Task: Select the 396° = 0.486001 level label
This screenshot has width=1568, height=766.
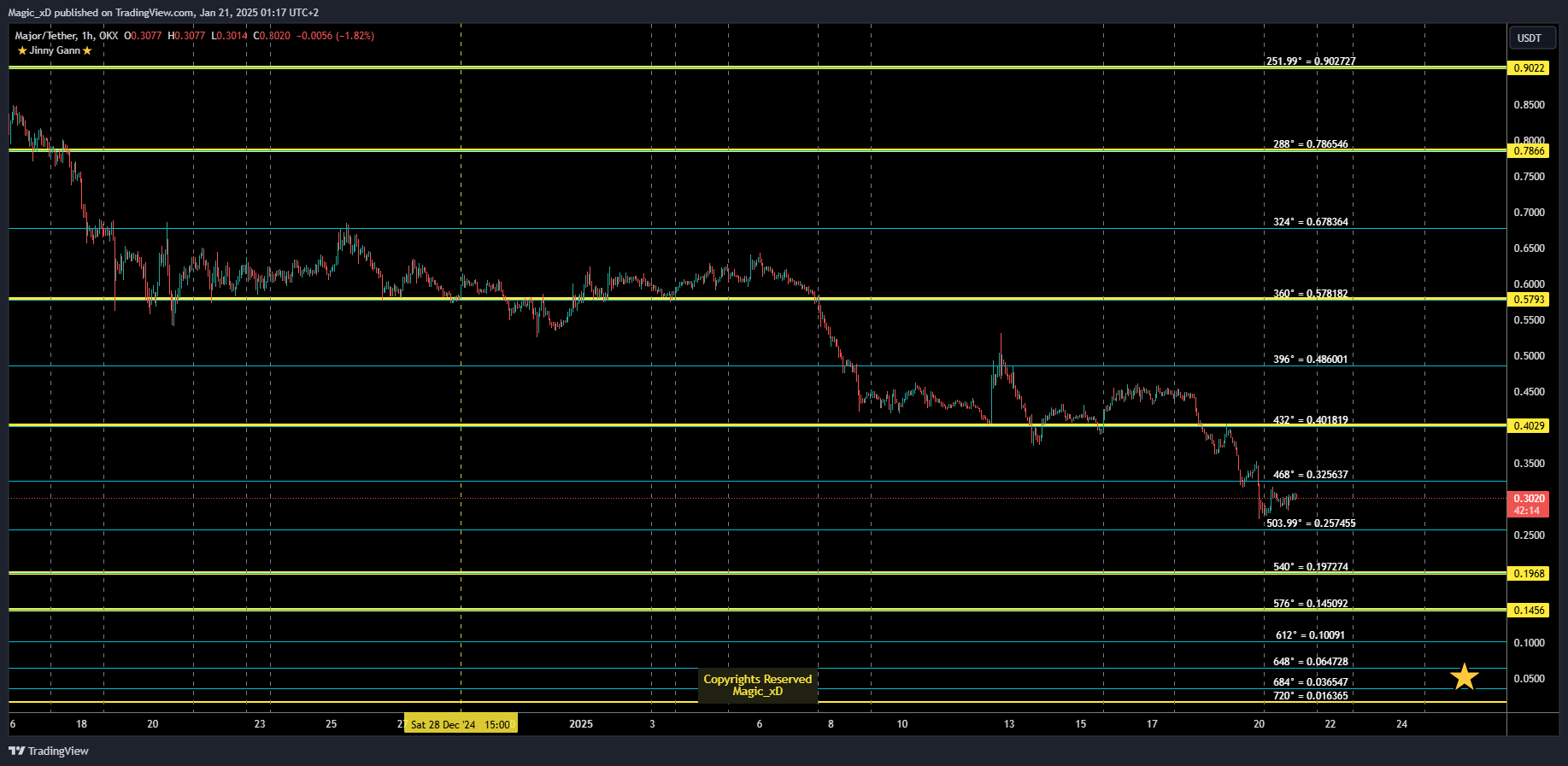Action: click(x=1311, y=360)
